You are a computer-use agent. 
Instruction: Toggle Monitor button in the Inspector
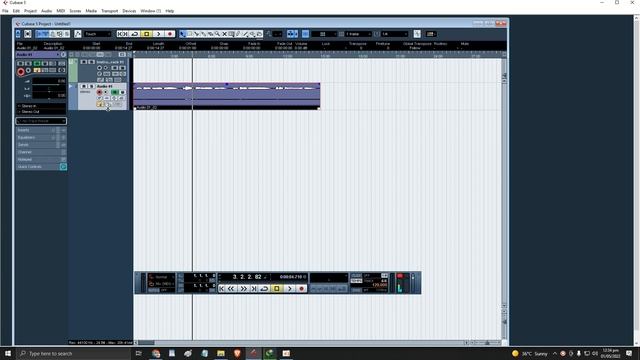click(x=28, y=71)
